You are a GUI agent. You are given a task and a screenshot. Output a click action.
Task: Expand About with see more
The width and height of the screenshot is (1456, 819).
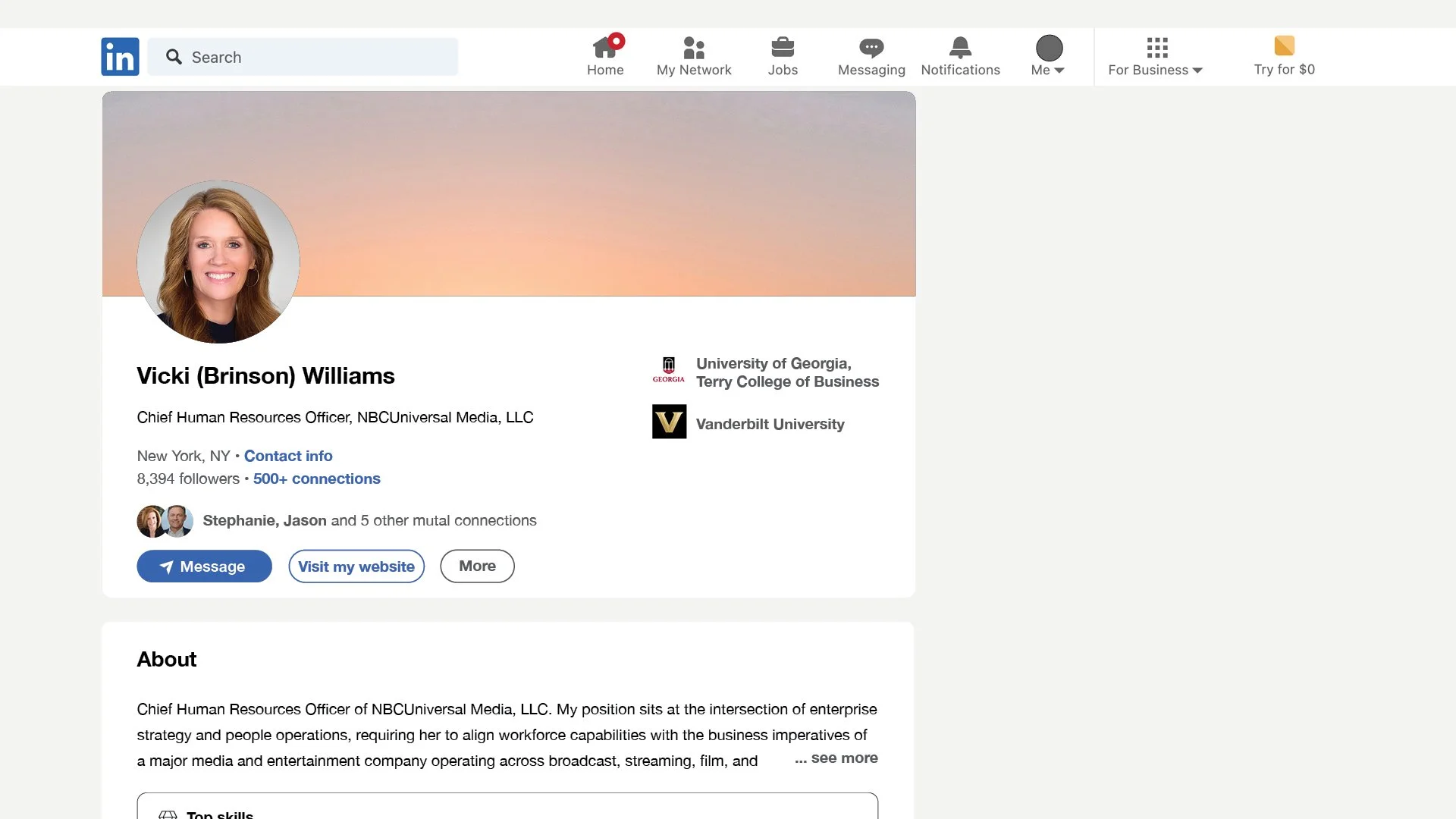(x=836, y=758)
